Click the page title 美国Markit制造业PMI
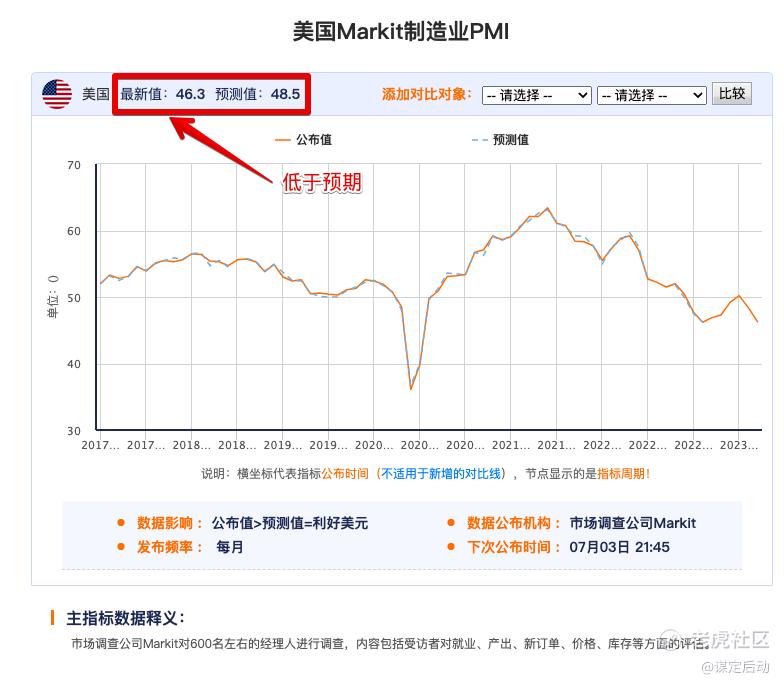Image resolution: width=784 pixels, height=685 pixels. click(400, 32)
